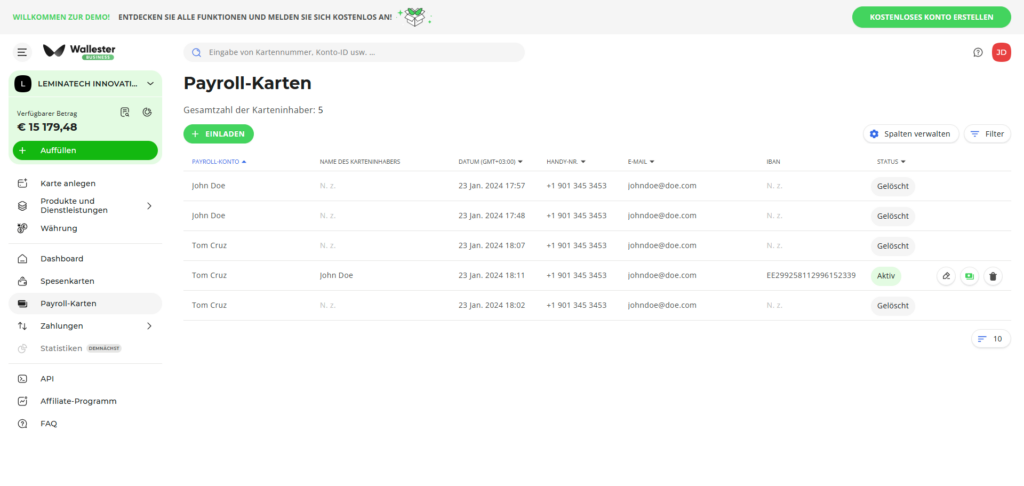Expand the Zahlungen menu section
Viewport: 1024px width, 486px height.
pos(149,326)
